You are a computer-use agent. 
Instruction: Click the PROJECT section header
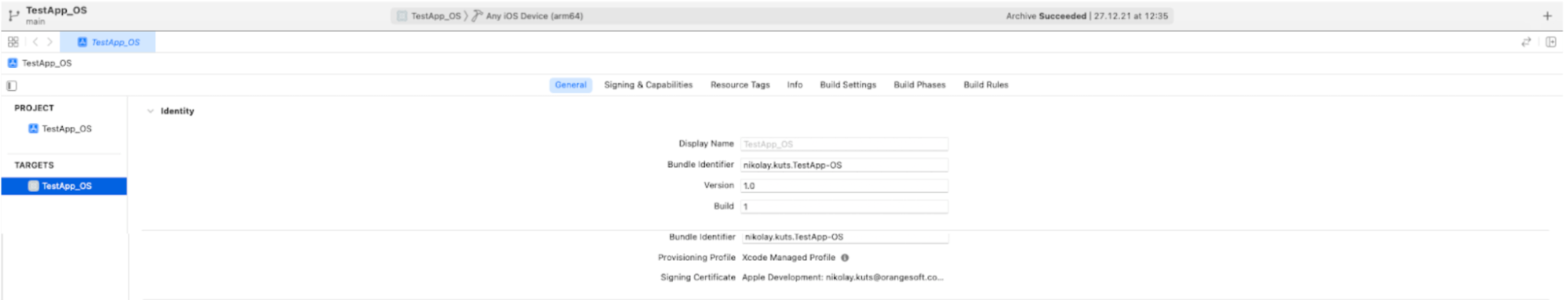[x=34, y=108]
